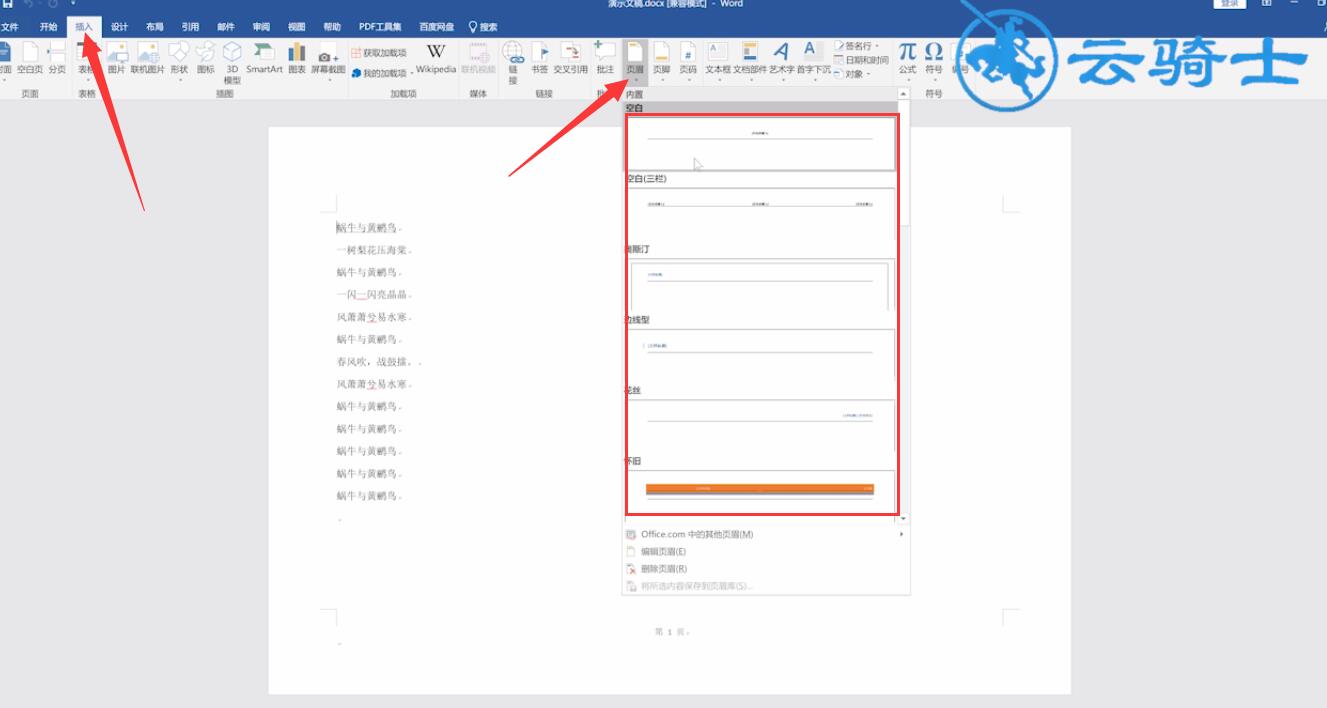Insert a 3D model (3D模型)
1327x708 pixels.
pos(232,63)
